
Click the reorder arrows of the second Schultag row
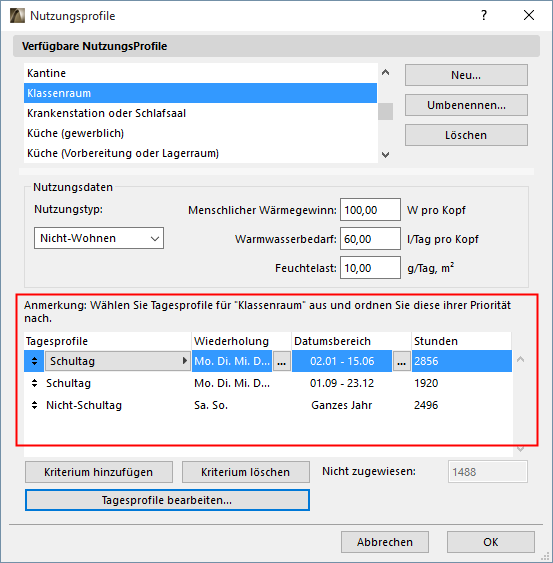tap(34, 383)
